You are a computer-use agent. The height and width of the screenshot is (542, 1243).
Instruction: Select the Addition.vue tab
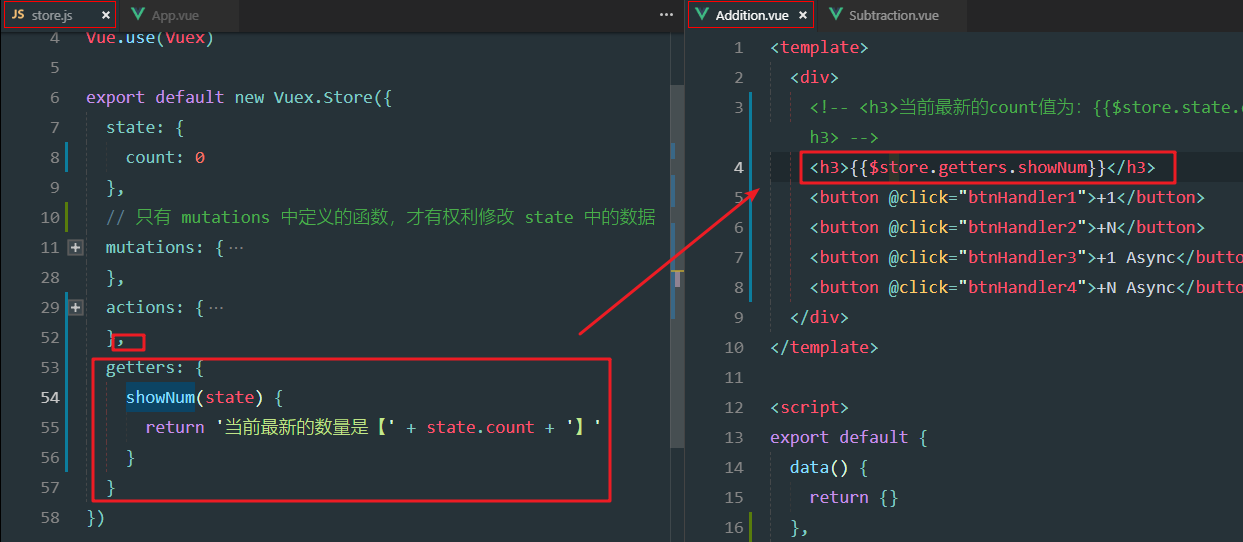point(751,16)
